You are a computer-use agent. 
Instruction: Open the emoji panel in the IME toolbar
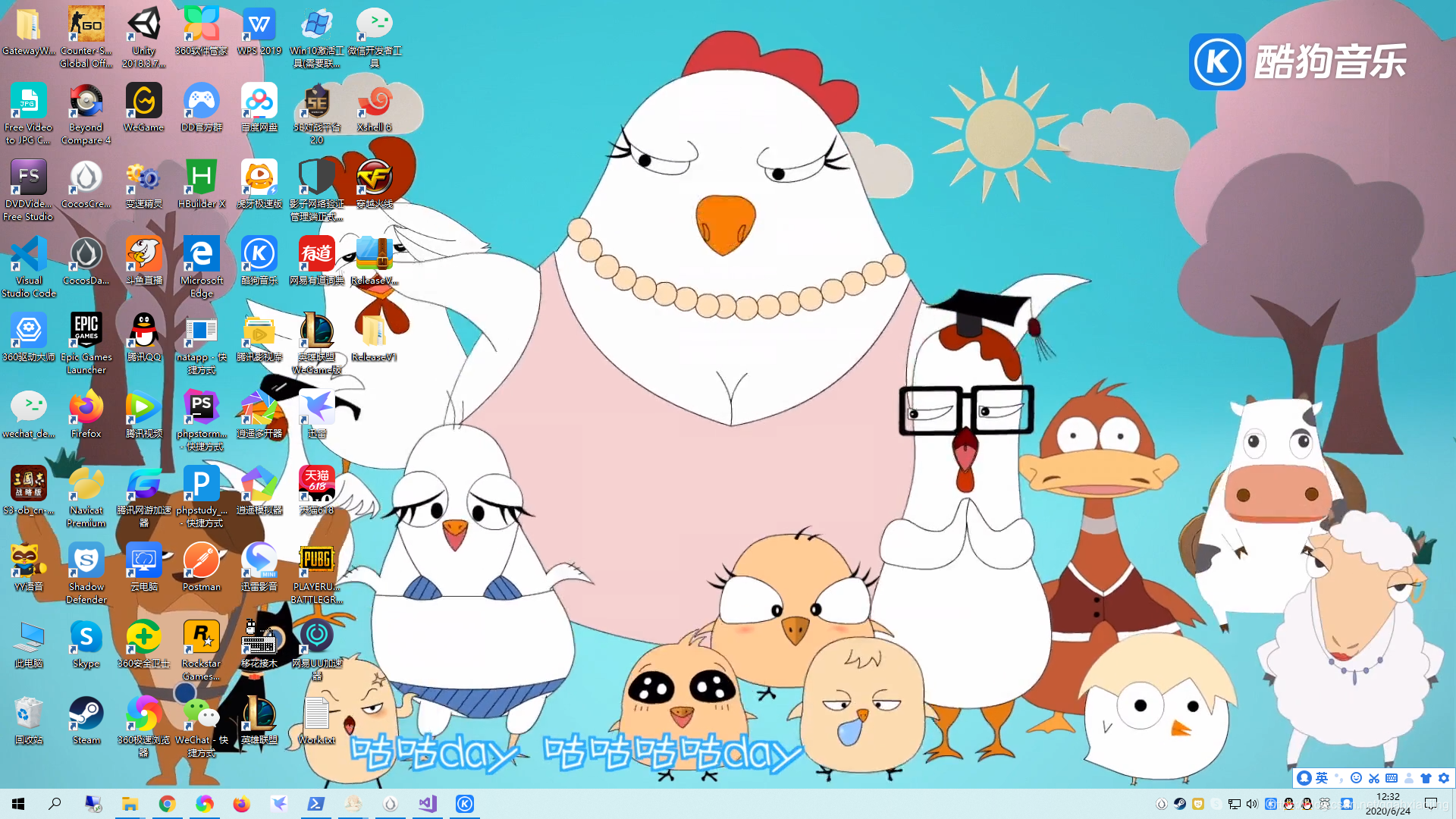click(1357, 778)
